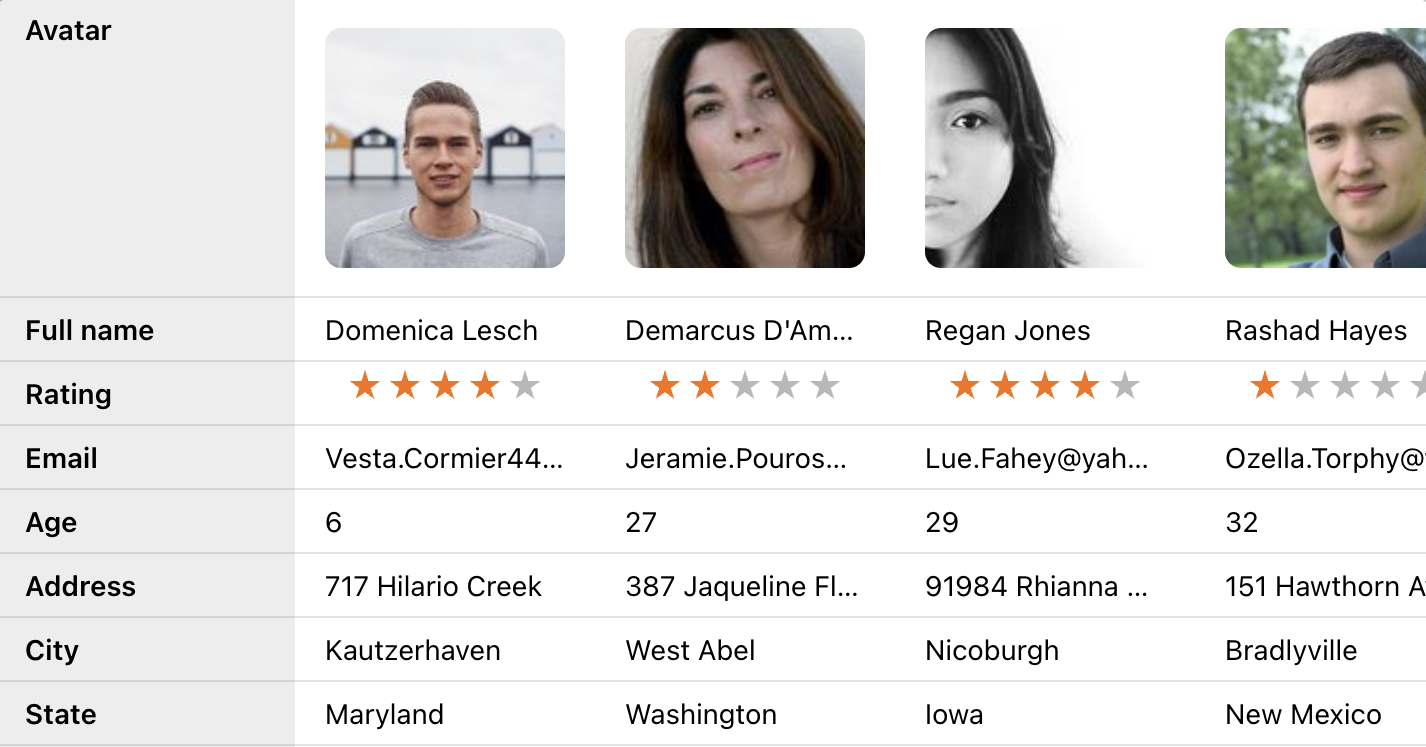Click the Email row header
Screen dimensions: 1426x747
pyautogui.click(x=62, y=459)
